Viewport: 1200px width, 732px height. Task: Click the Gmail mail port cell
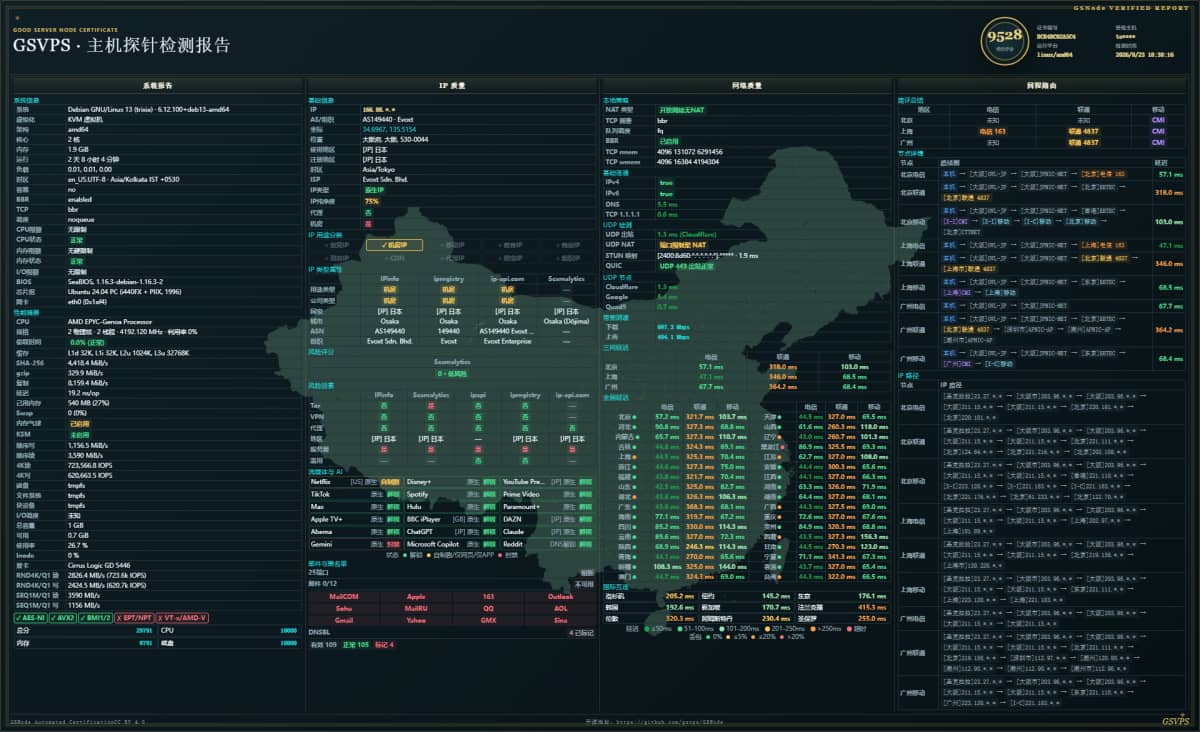tap(343, 620)
